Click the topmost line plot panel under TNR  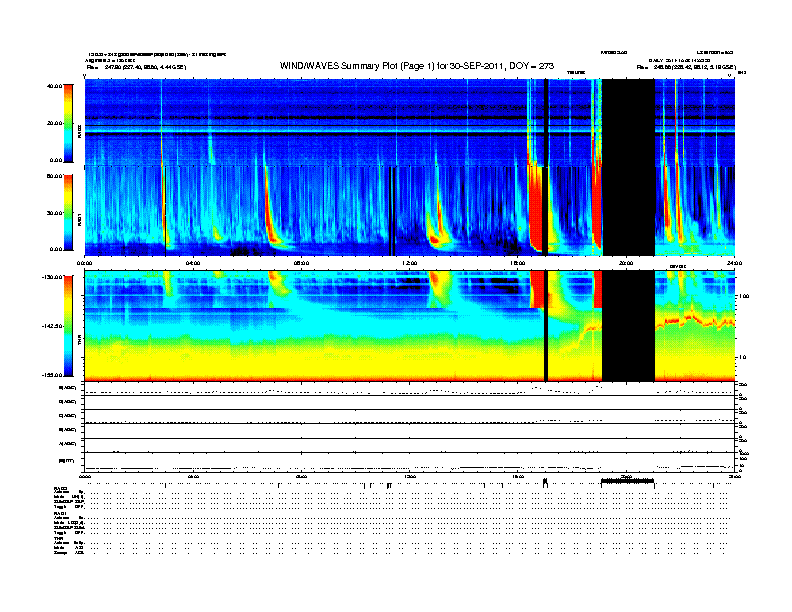(409, 389)
